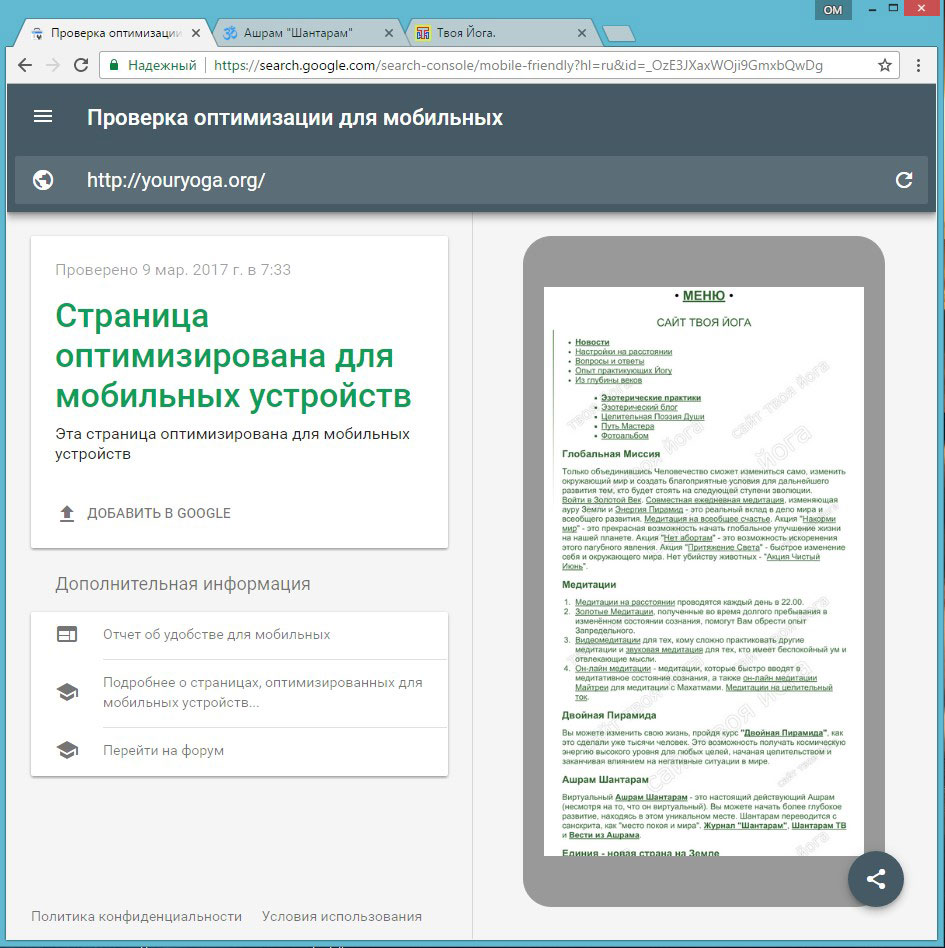Reload the page with browser reload icon
Viewport: 945px width, 948px height.
81,65
